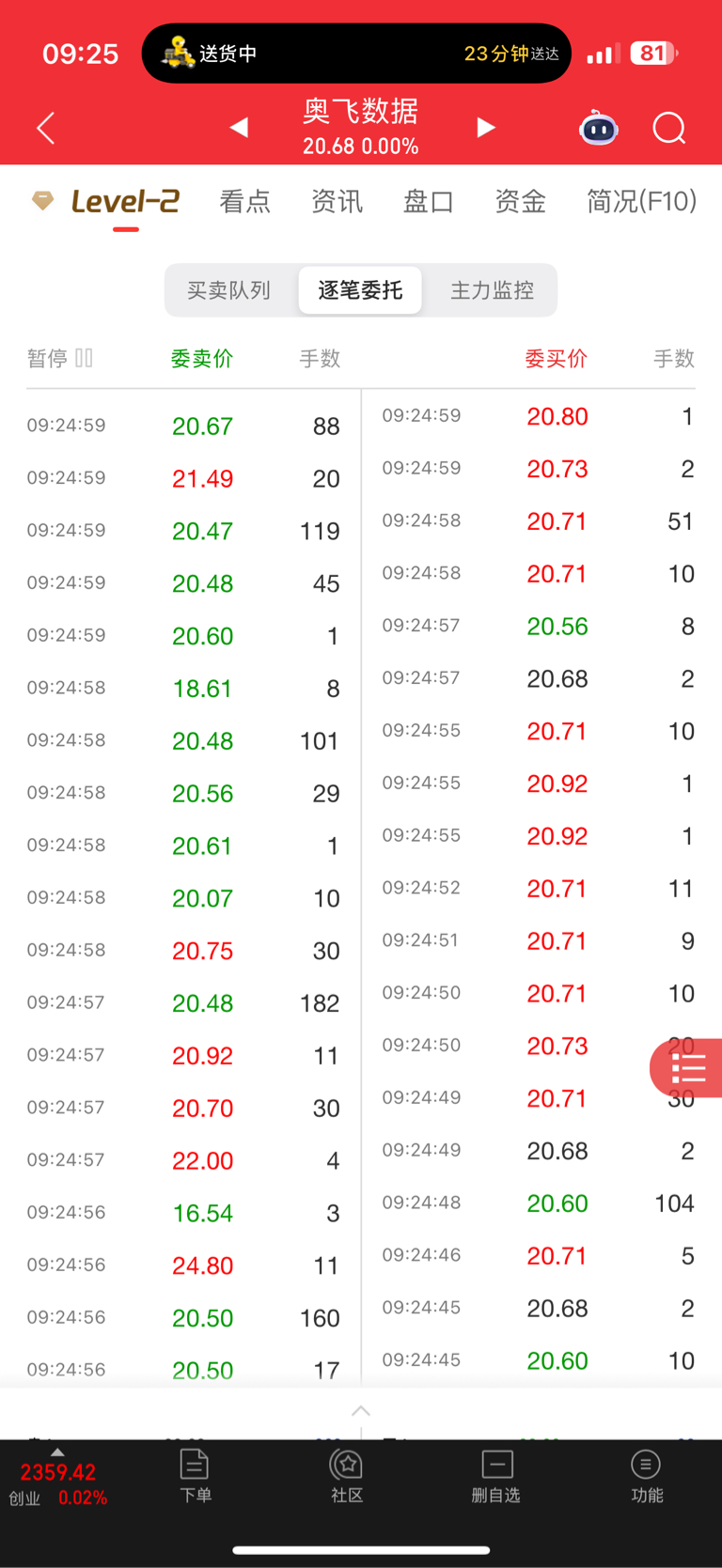Select the 逐笔委托 segment

click(x=360, y=290)
